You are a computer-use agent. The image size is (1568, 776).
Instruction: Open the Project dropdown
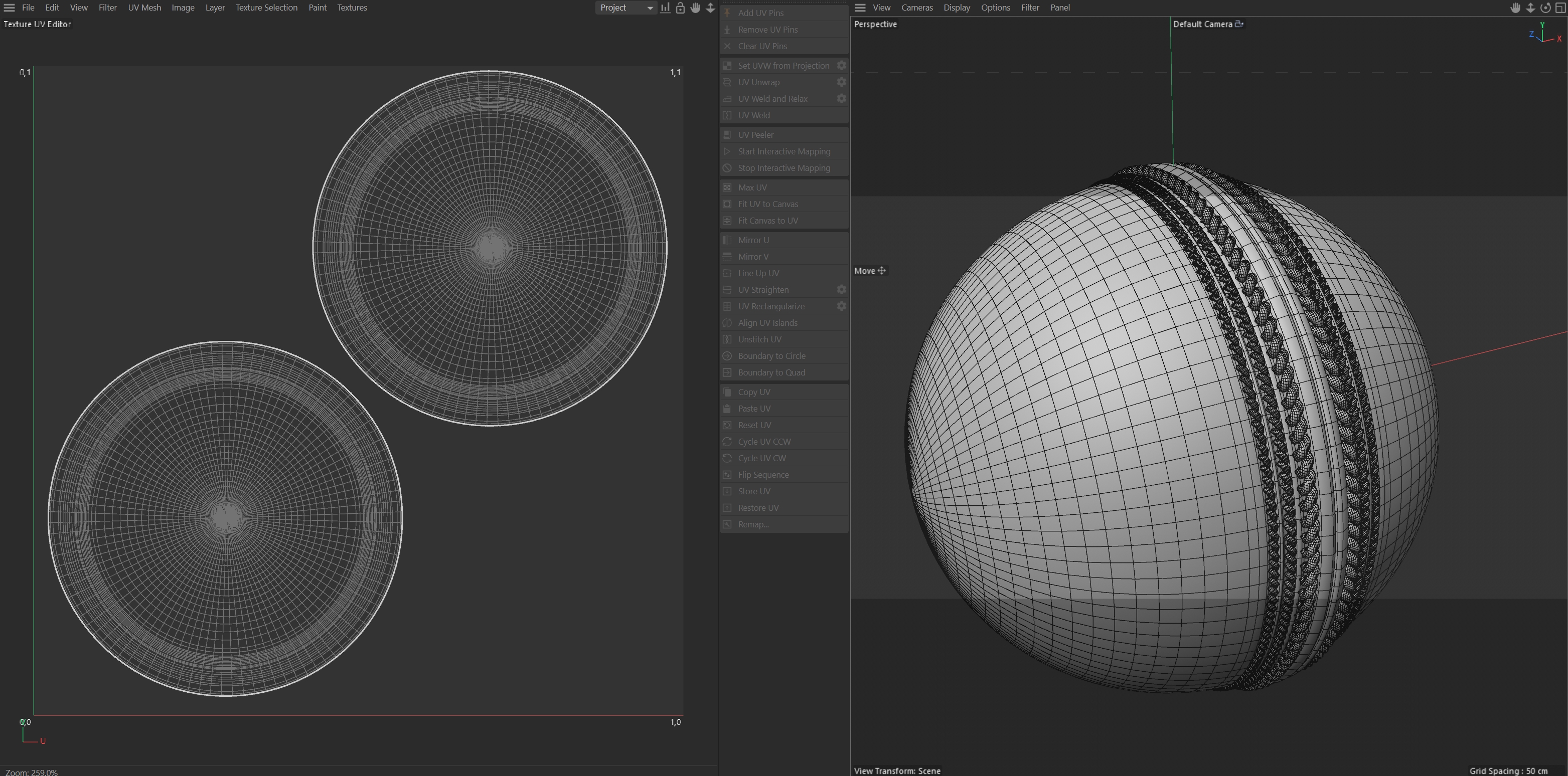625,8
